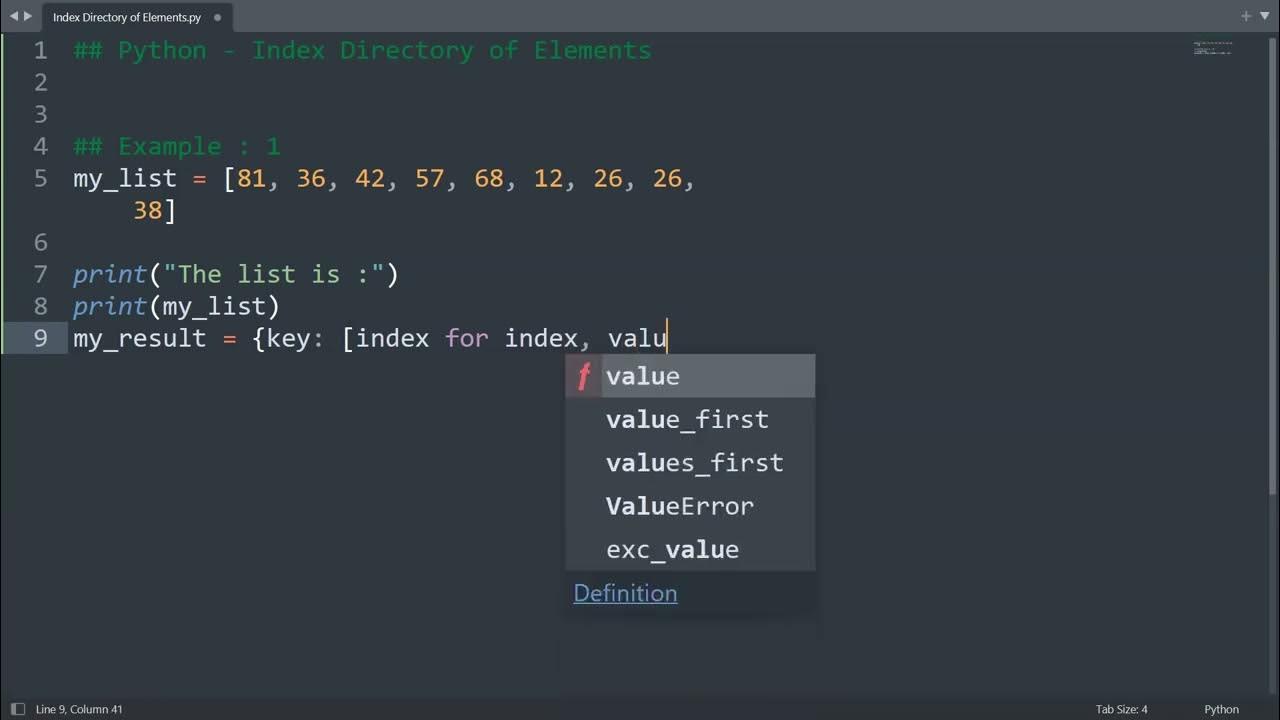Click the new tab plus icon

tap(1246, 17)
